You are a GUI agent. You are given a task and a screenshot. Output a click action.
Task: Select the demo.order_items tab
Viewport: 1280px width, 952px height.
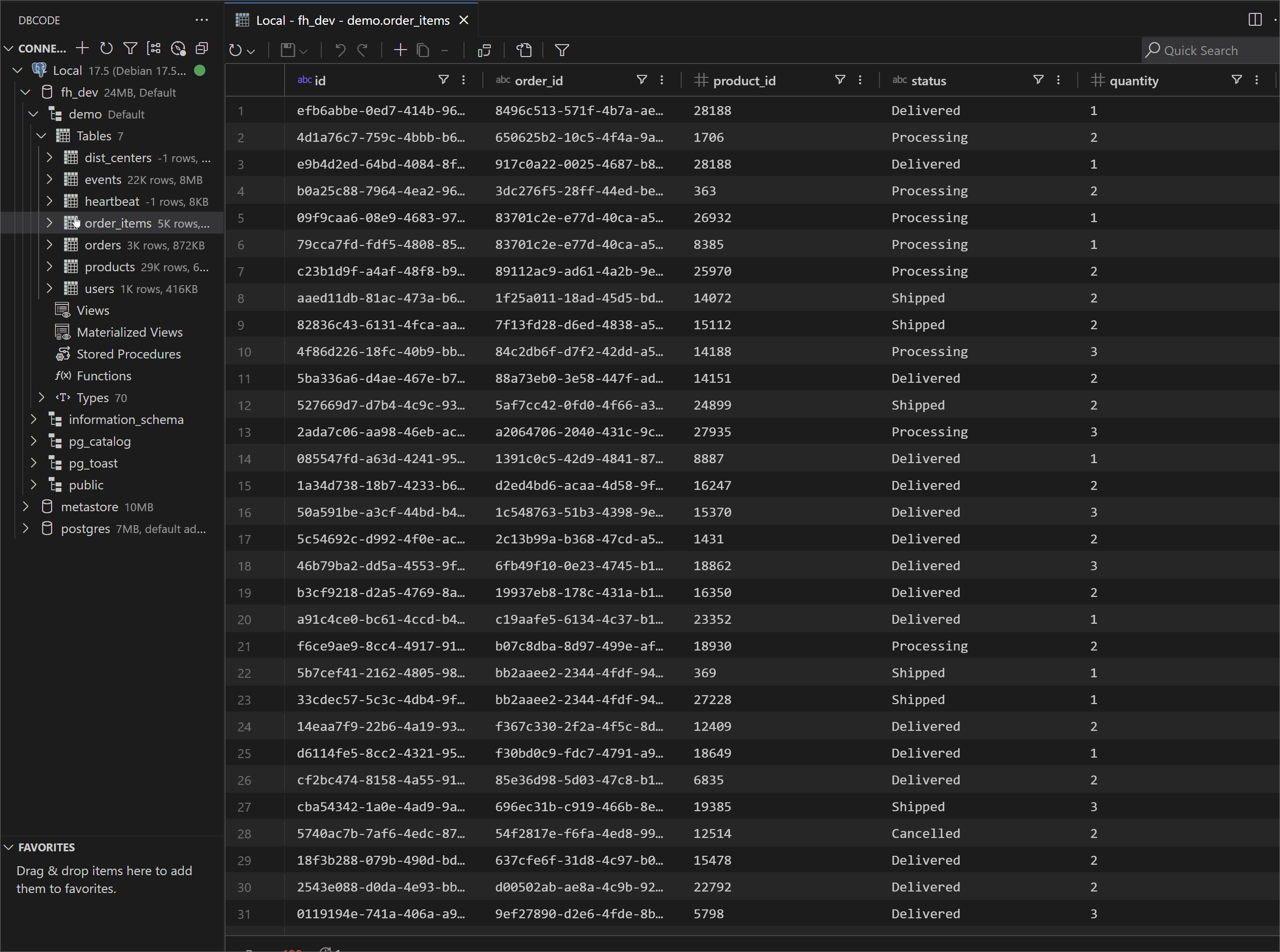point(352,20)
